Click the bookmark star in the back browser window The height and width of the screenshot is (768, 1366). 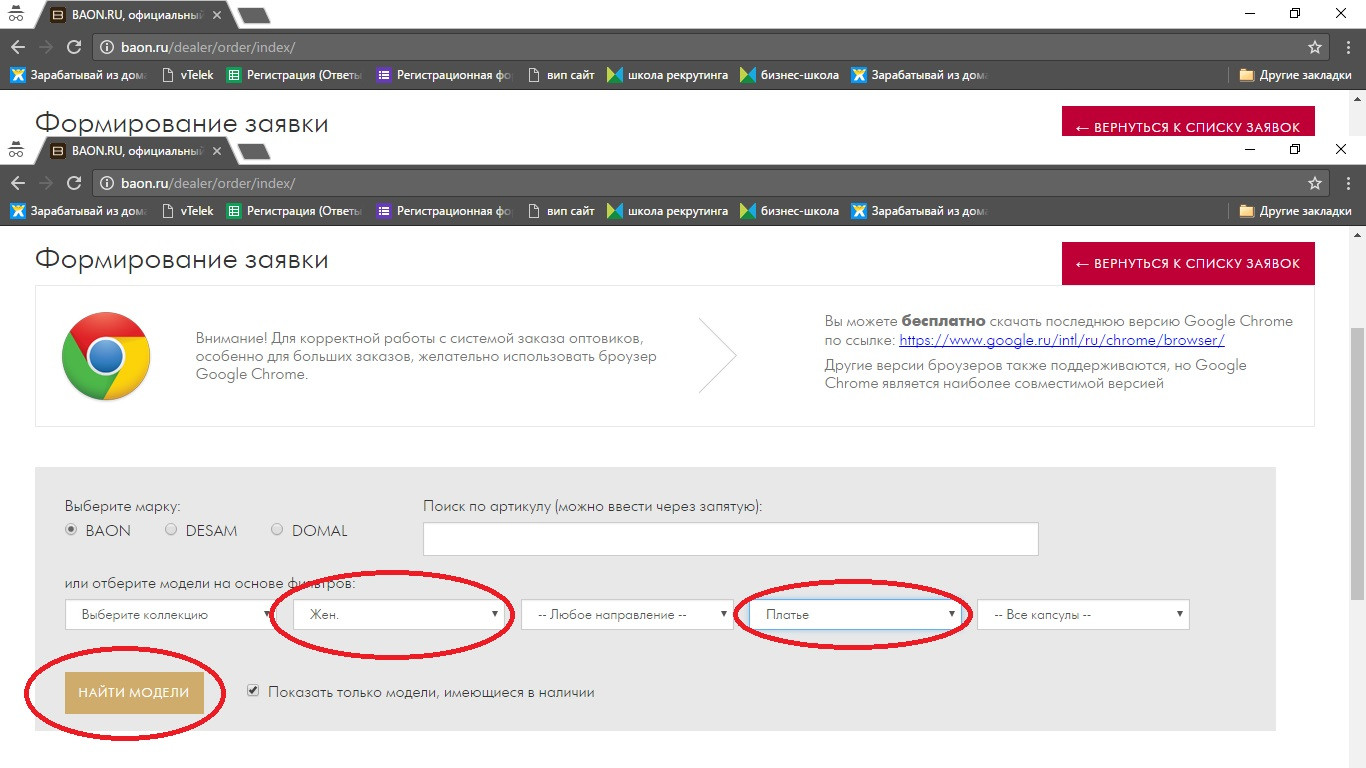[x=1315, y=47]
